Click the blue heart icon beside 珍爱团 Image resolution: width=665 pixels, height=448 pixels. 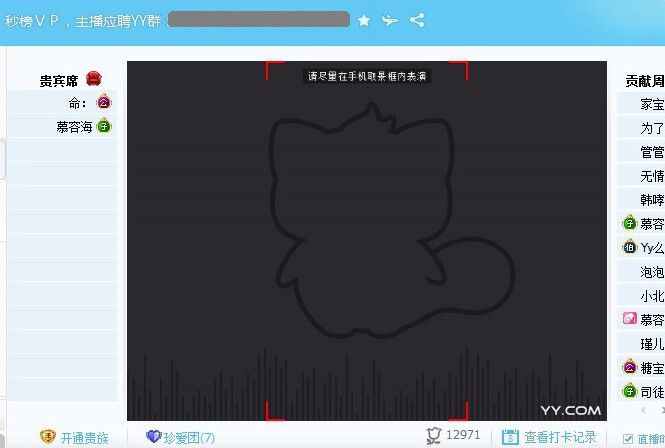coord(154,436)
